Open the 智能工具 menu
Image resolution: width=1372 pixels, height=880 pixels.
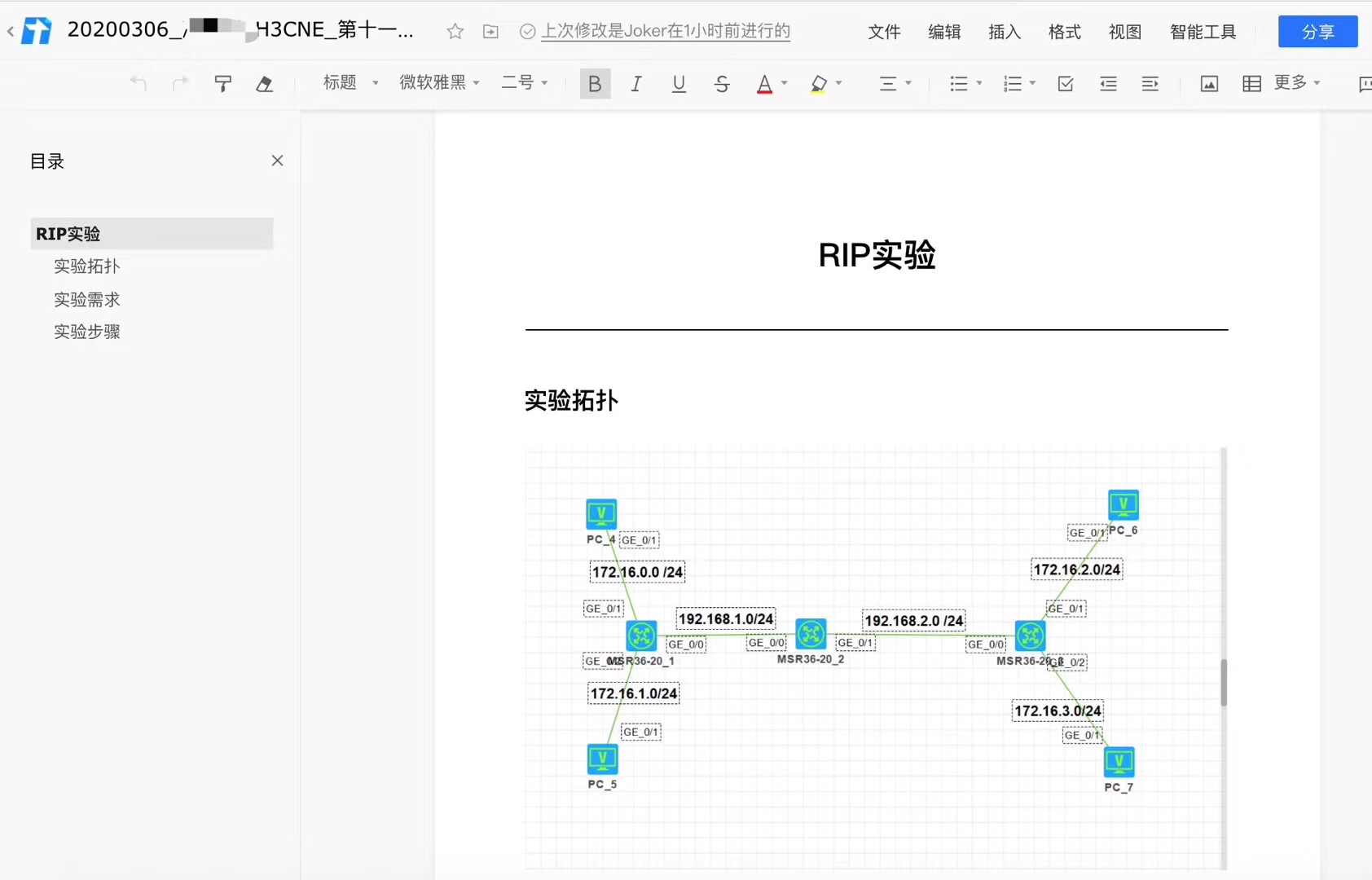pos(1203,32)
